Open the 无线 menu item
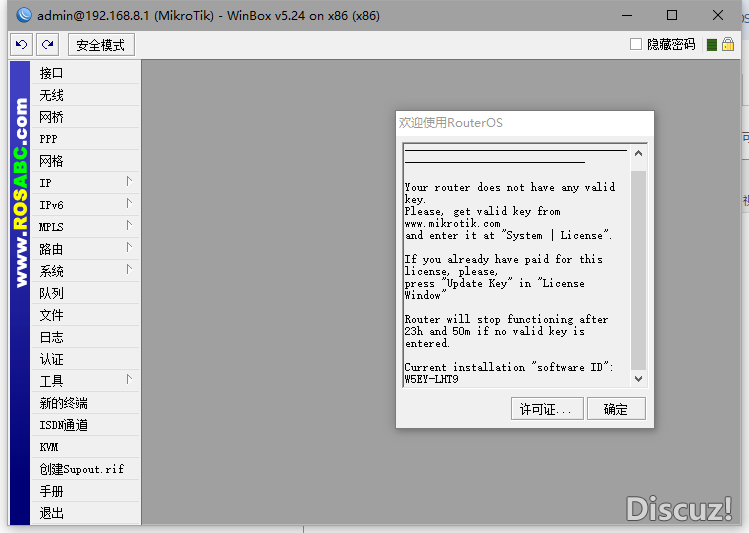749x533 pixels. point(86,95)
